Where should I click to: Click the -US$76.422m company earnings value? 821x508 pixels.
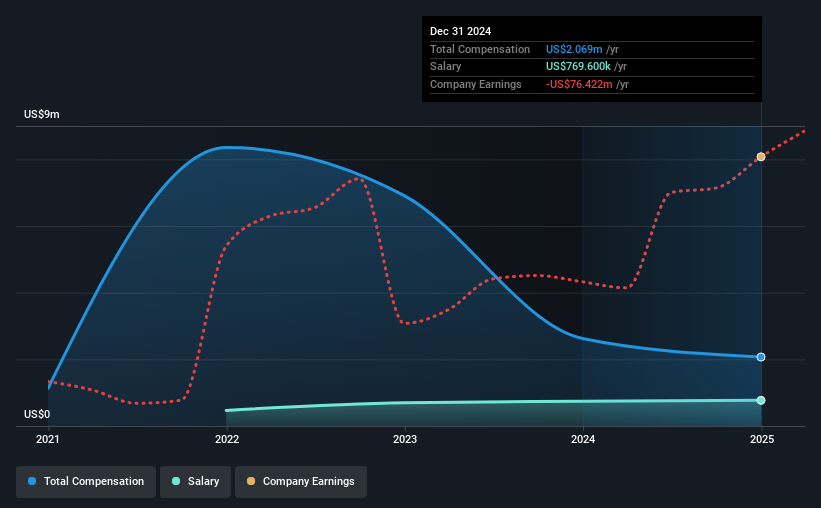pos(579,84)
